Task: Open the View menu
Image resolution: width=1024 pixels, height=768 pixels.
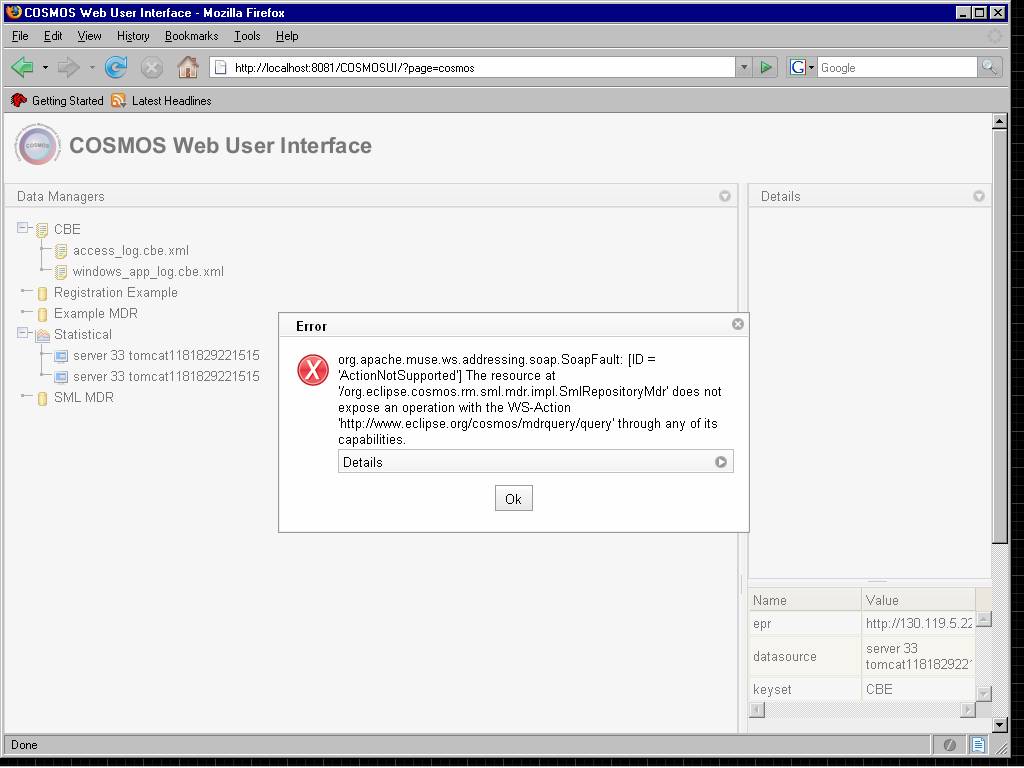Action: 89,36
